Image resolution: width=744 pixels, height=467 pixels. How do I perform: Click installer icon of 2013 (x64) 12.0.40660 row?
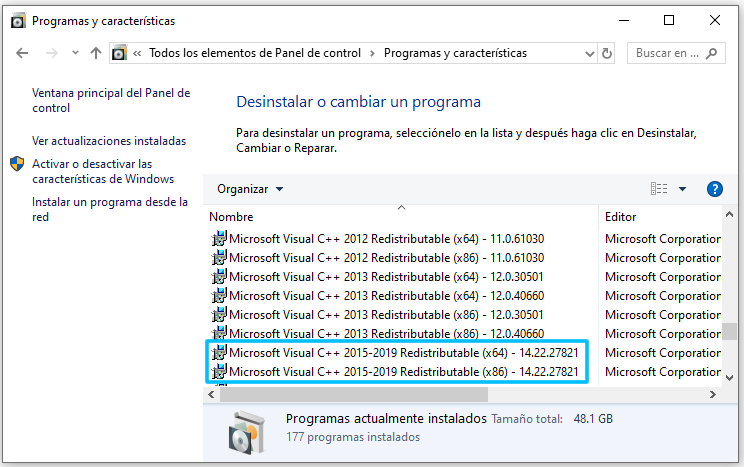coord(219,296)
